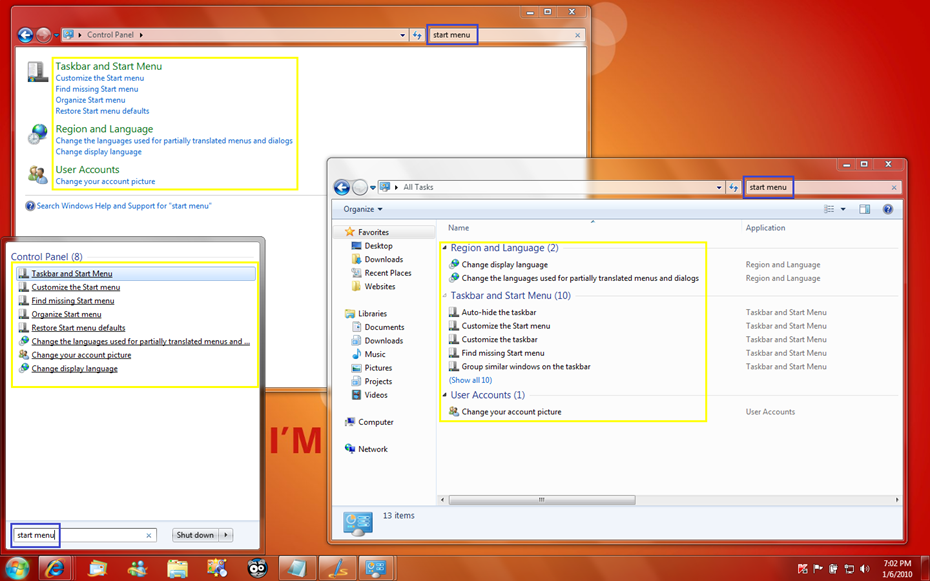Screen dimensions: 930x581
Task: Click Region and Language globe icon in Control Panel
Action: [x=37, y=134]
